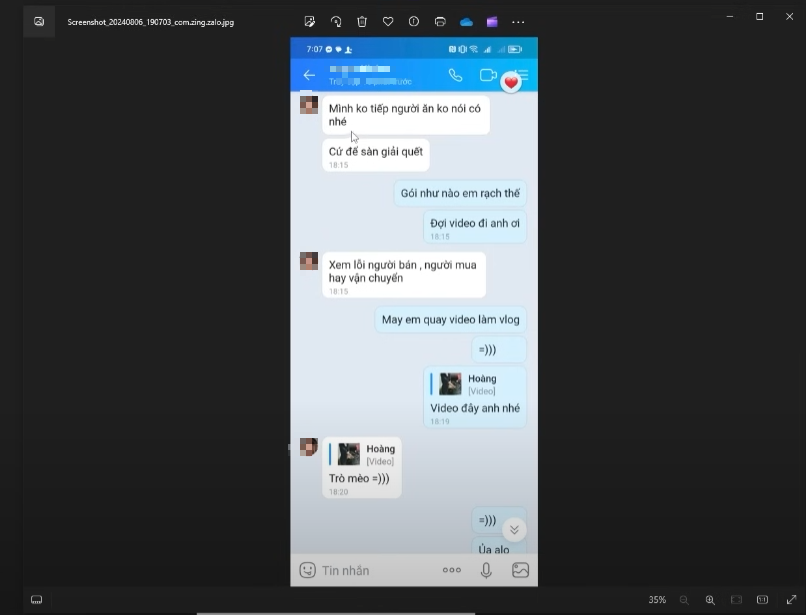Image resolution: width=806 pixels, height=615 pixels.
Task: Toggle the filmstrip view at bottom left
Action: coord(37,600)
